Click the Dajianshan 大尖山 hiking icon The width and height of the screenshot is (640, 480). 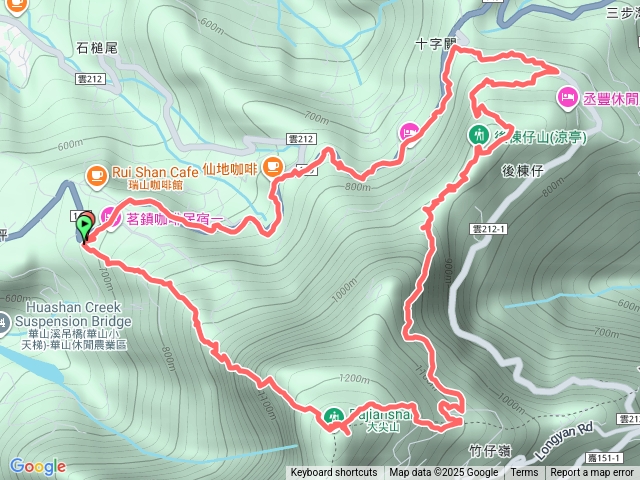[x=334, y=417]
